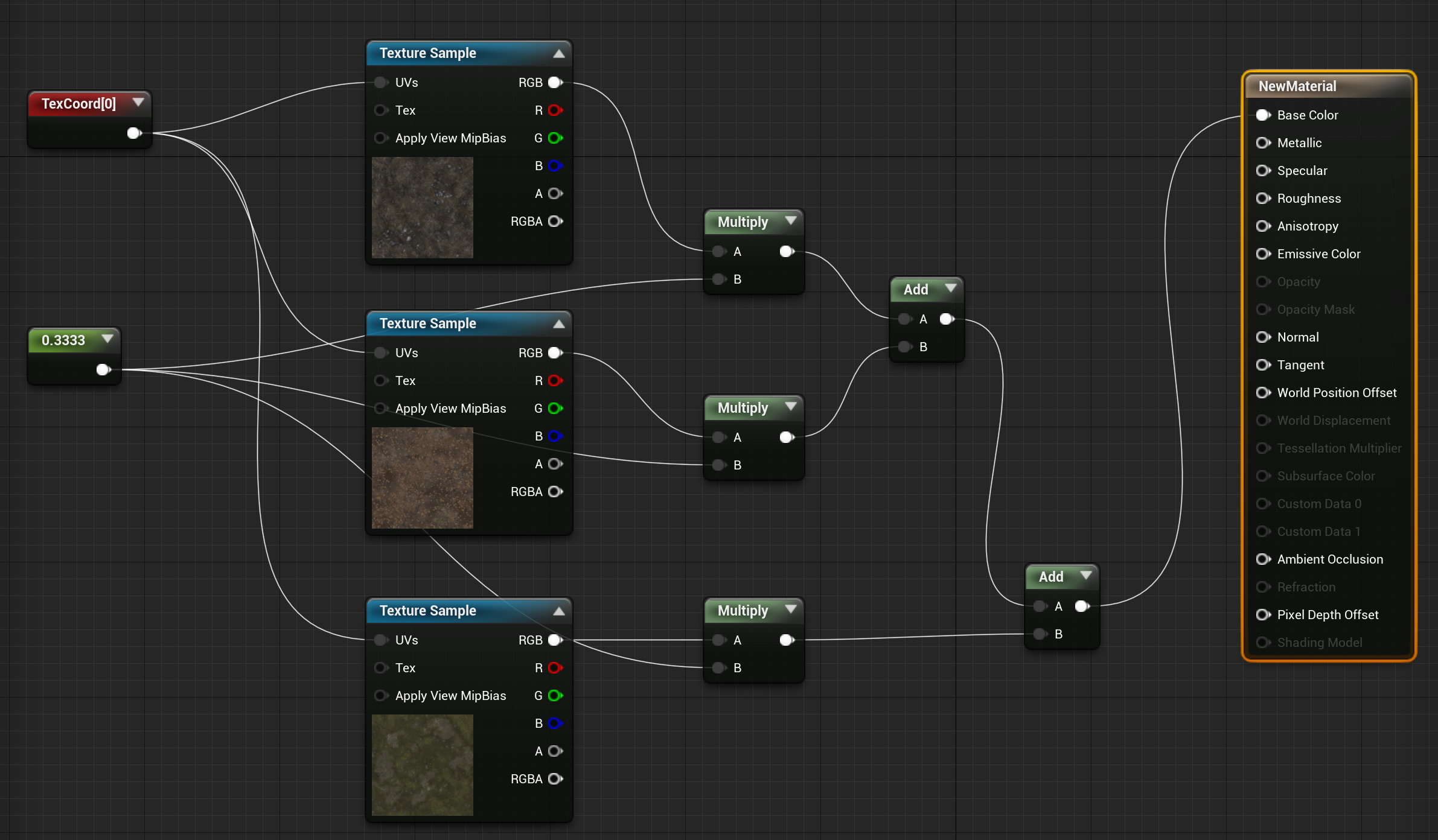The width and height of the screenshot is (1438, 840).
Task: Collapse the top Texture Sample node
Action: click(x=559, y=53)
